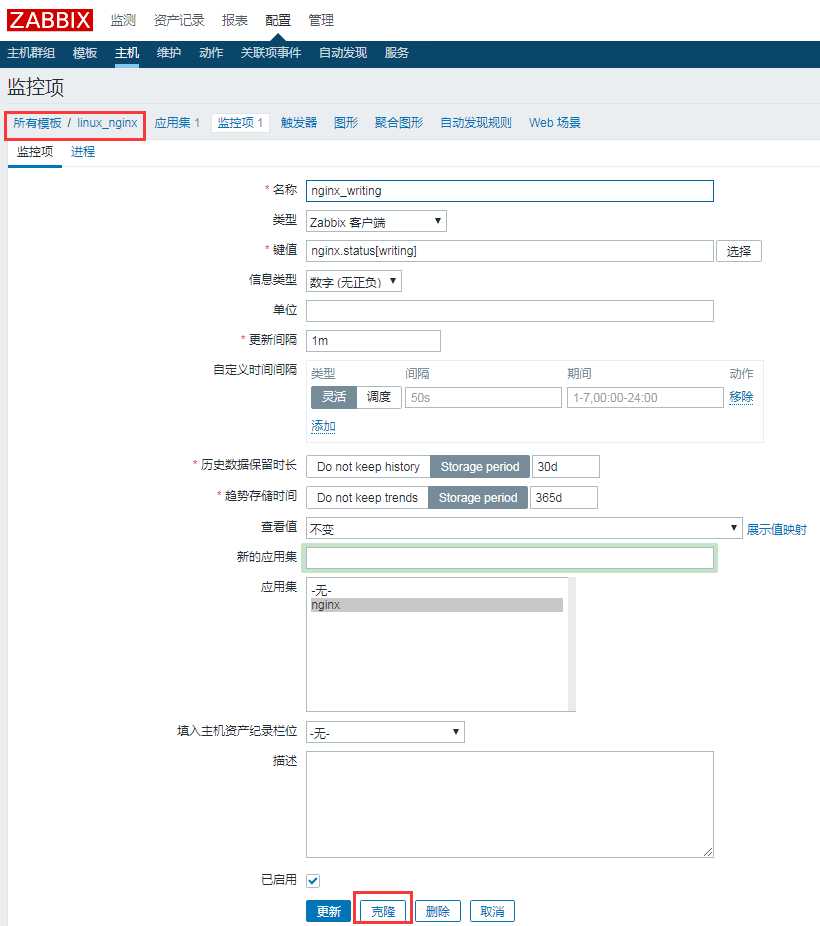This screenshot has width=820, height=926.
Task: Open 聚合图形 link
Action: [399, 123]
